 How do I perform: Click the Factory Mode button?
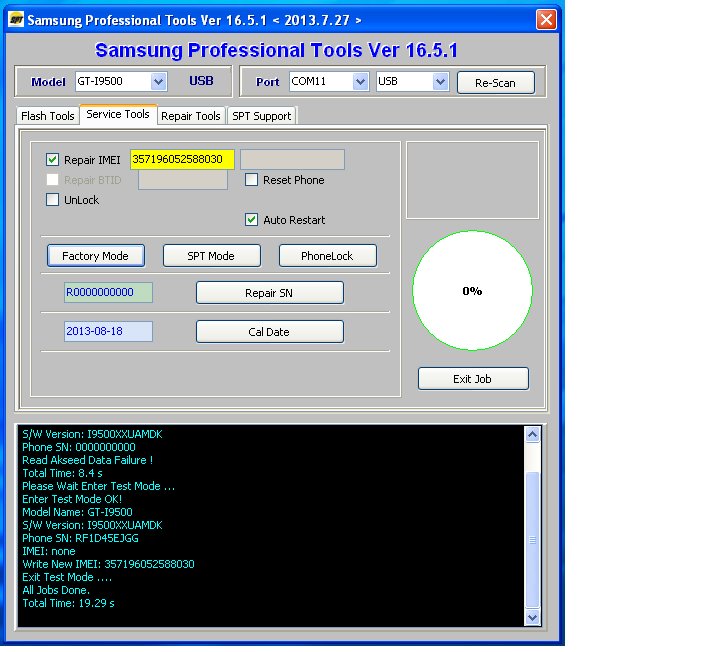95,256
